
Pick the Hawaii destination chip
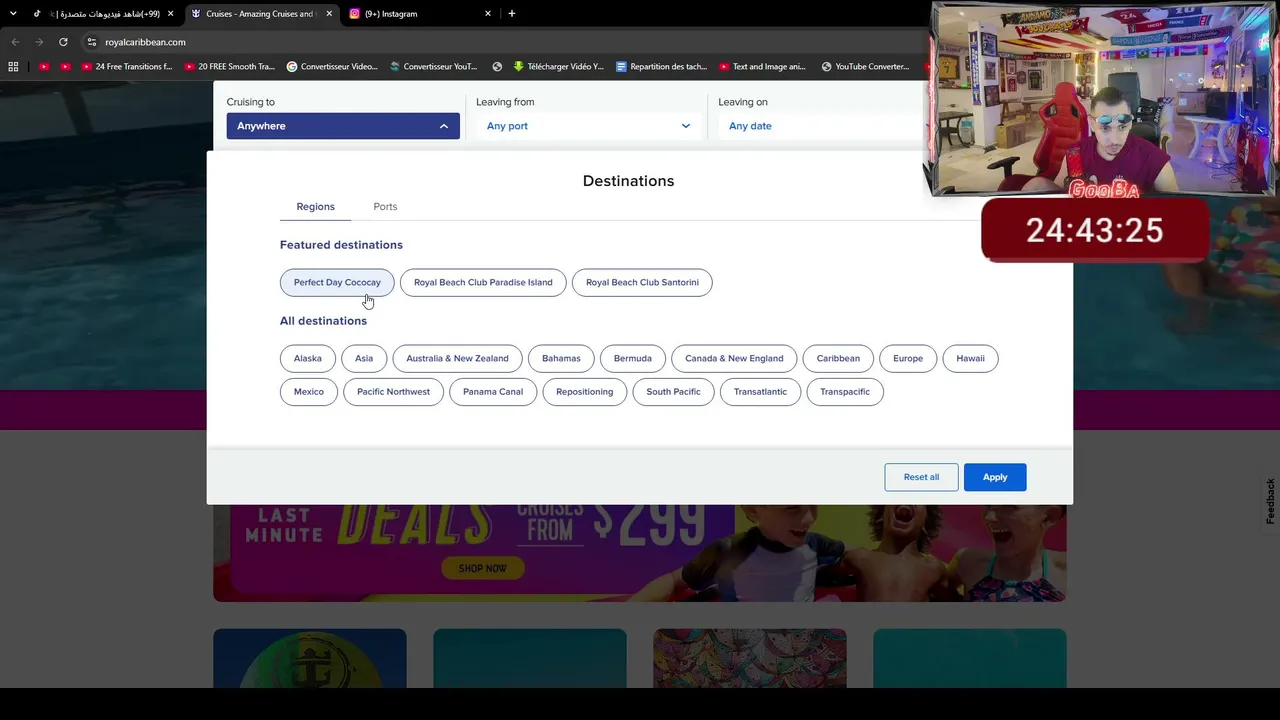pyautogui.click(x=970, y=358)
